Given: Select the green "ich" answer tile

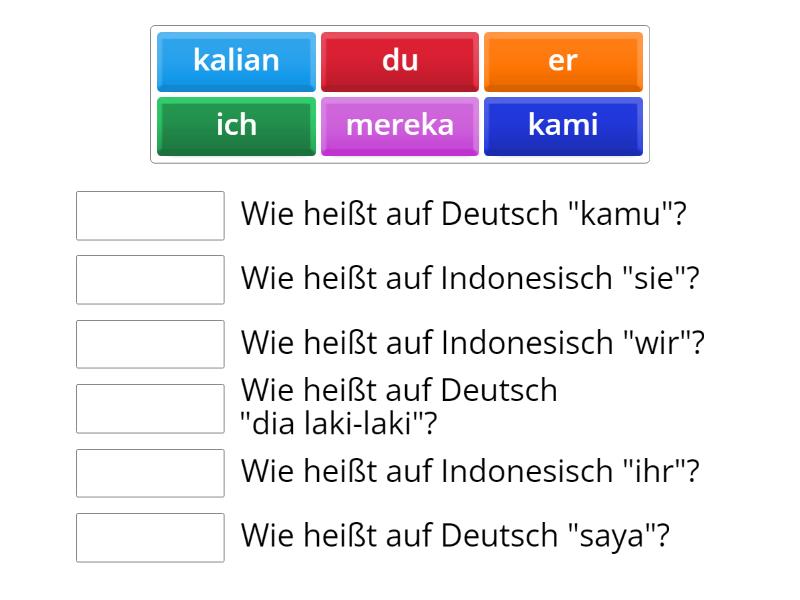Looking at the screenshot, I should pyautogui.click(x=236, y=125).
